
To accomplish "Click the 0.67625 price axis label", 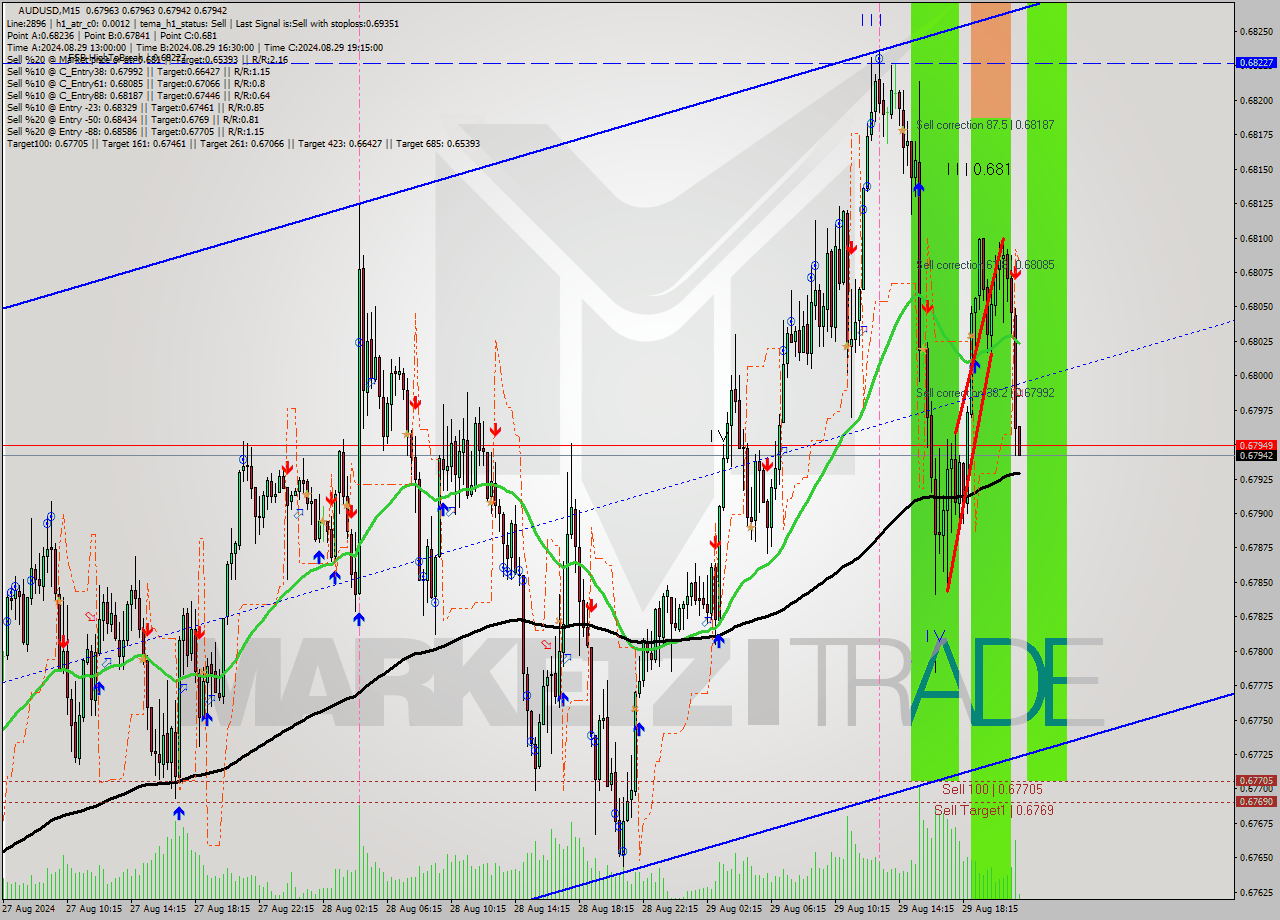I will [1256, 892].
